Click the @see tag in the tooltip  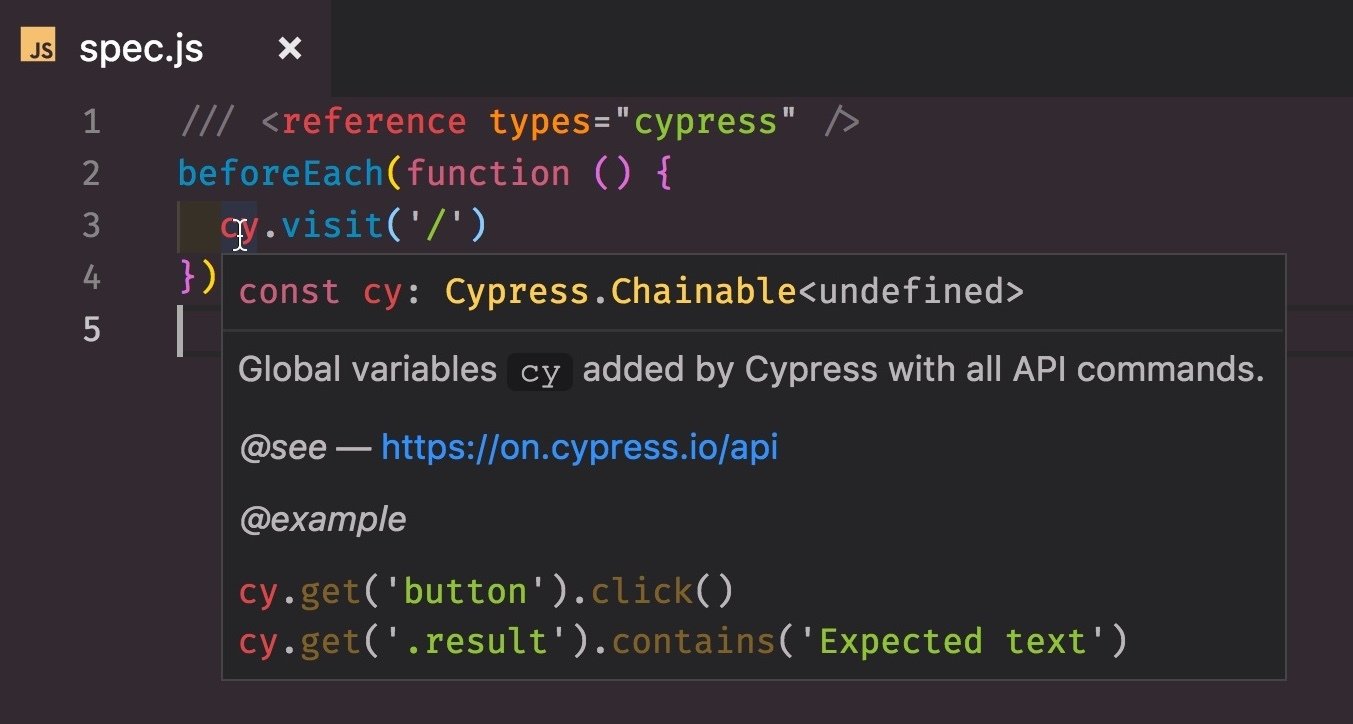283,447
